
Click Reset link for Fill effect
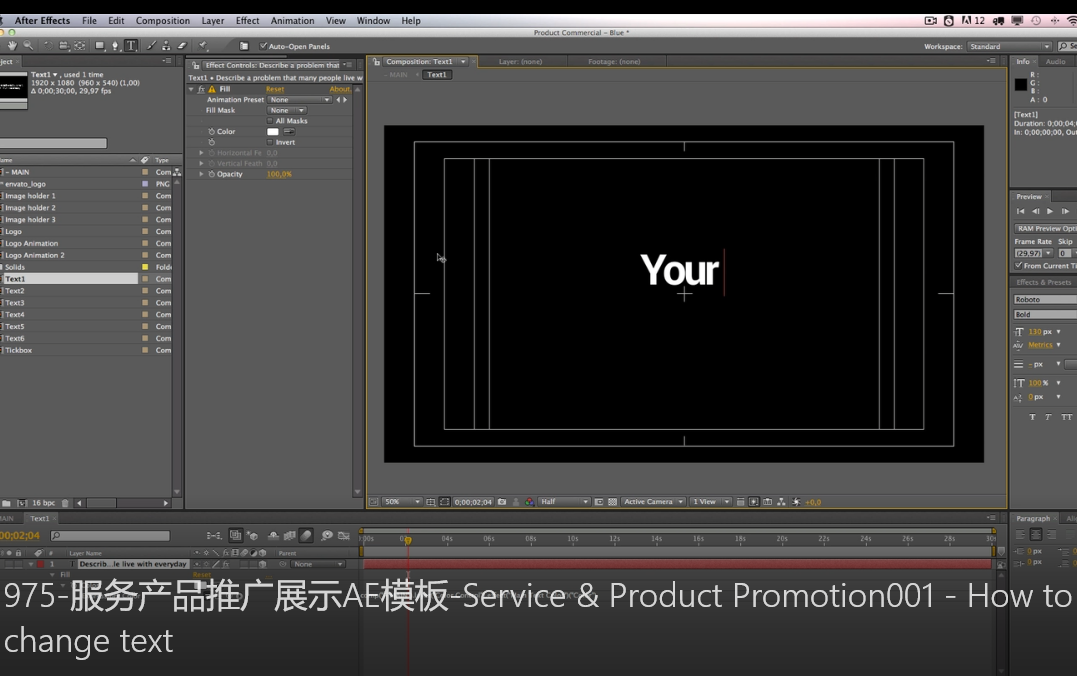pos(275,89)
